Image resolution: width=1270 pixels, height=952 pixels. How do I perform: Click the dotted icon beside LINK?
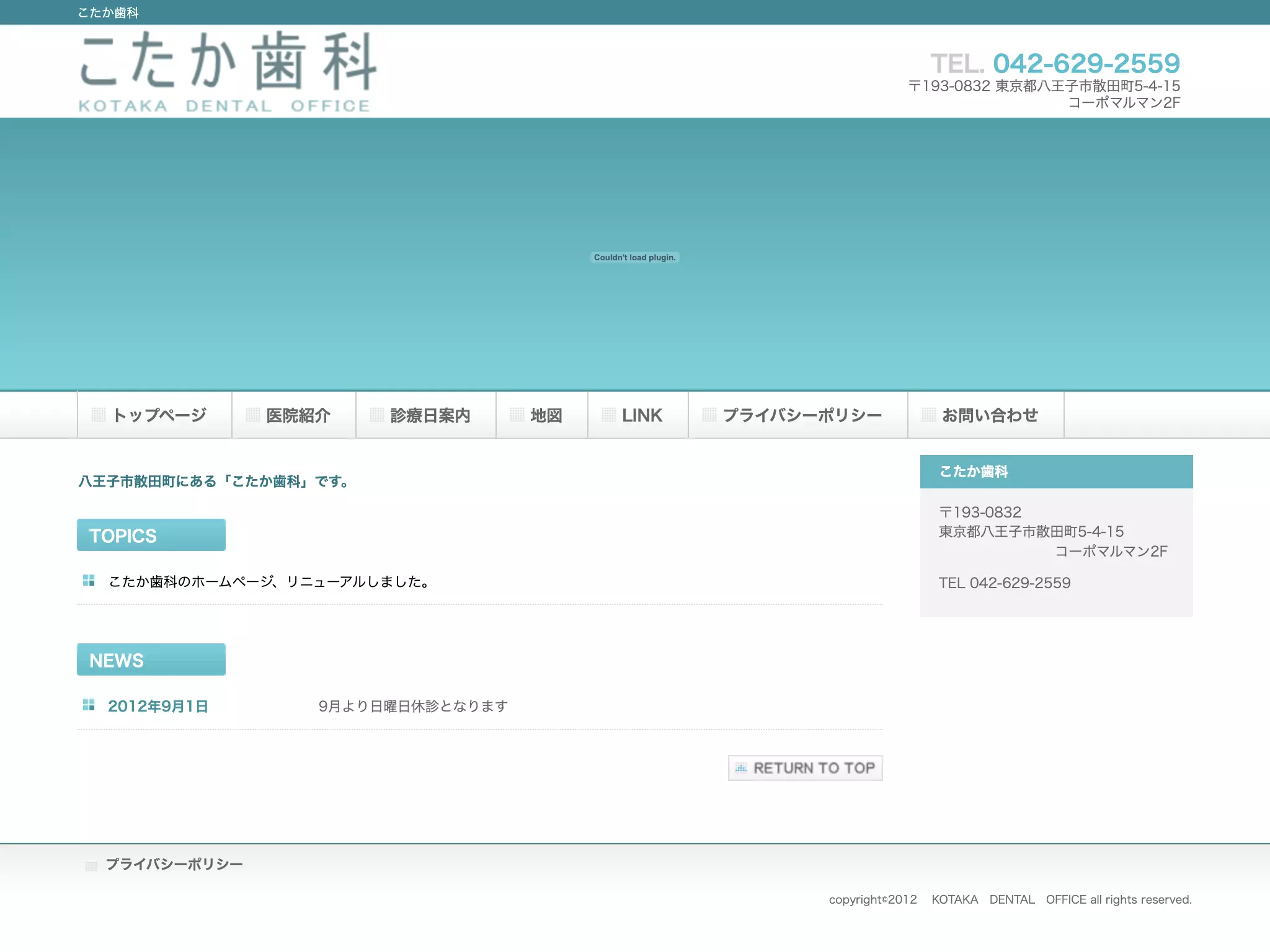[x=609, y=415]
